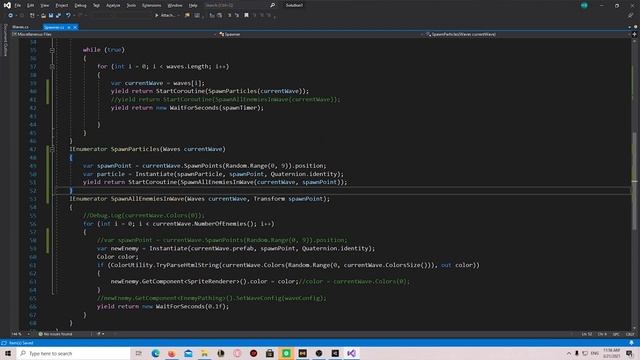Viewport: 640px width, 360px height.
Task: Click the Windows Start button
Action: 8,353
